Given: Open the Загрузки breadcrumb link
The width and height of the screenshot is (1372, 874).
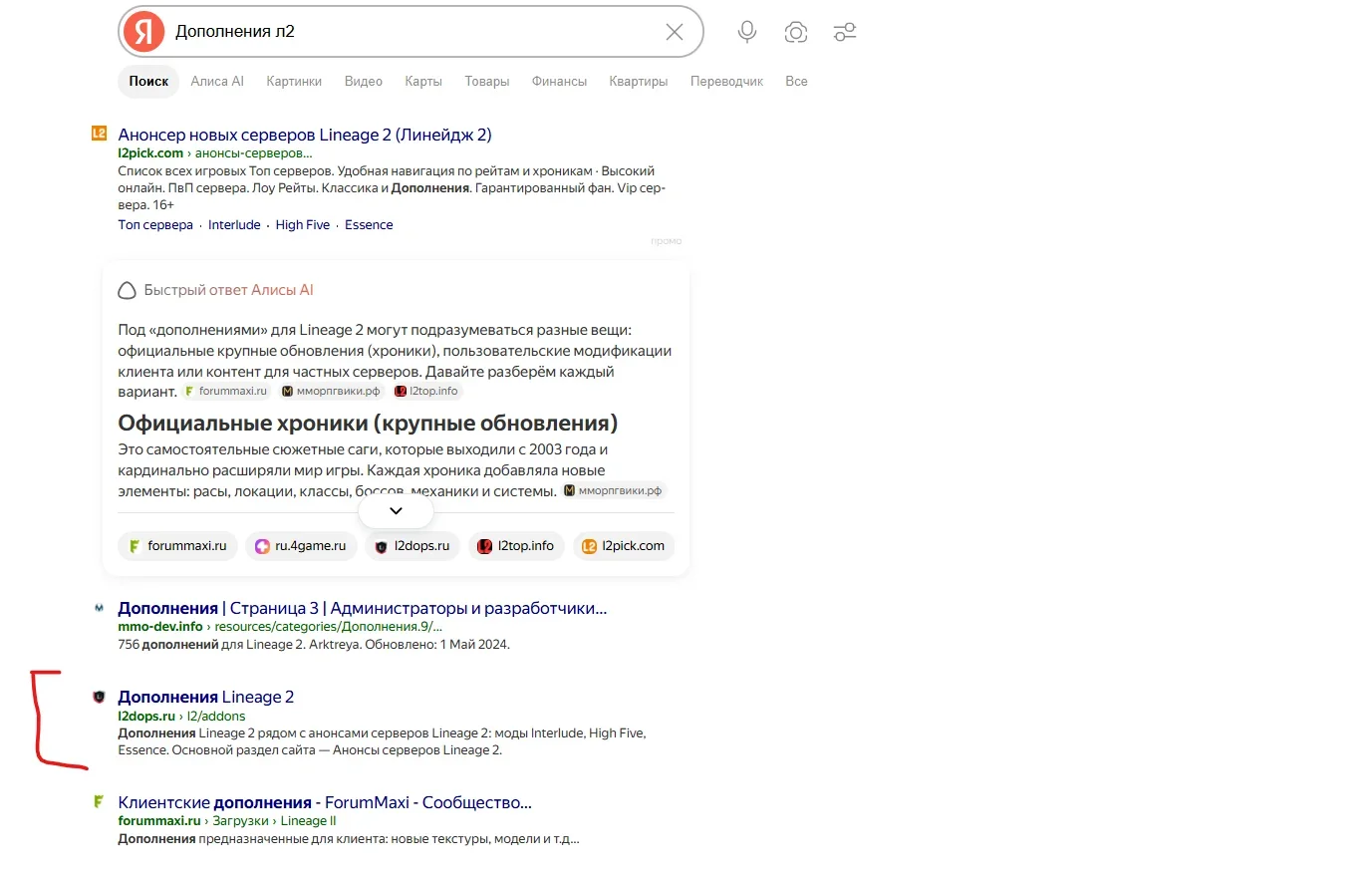Looking at the screenshot, I should click(240, 821).
